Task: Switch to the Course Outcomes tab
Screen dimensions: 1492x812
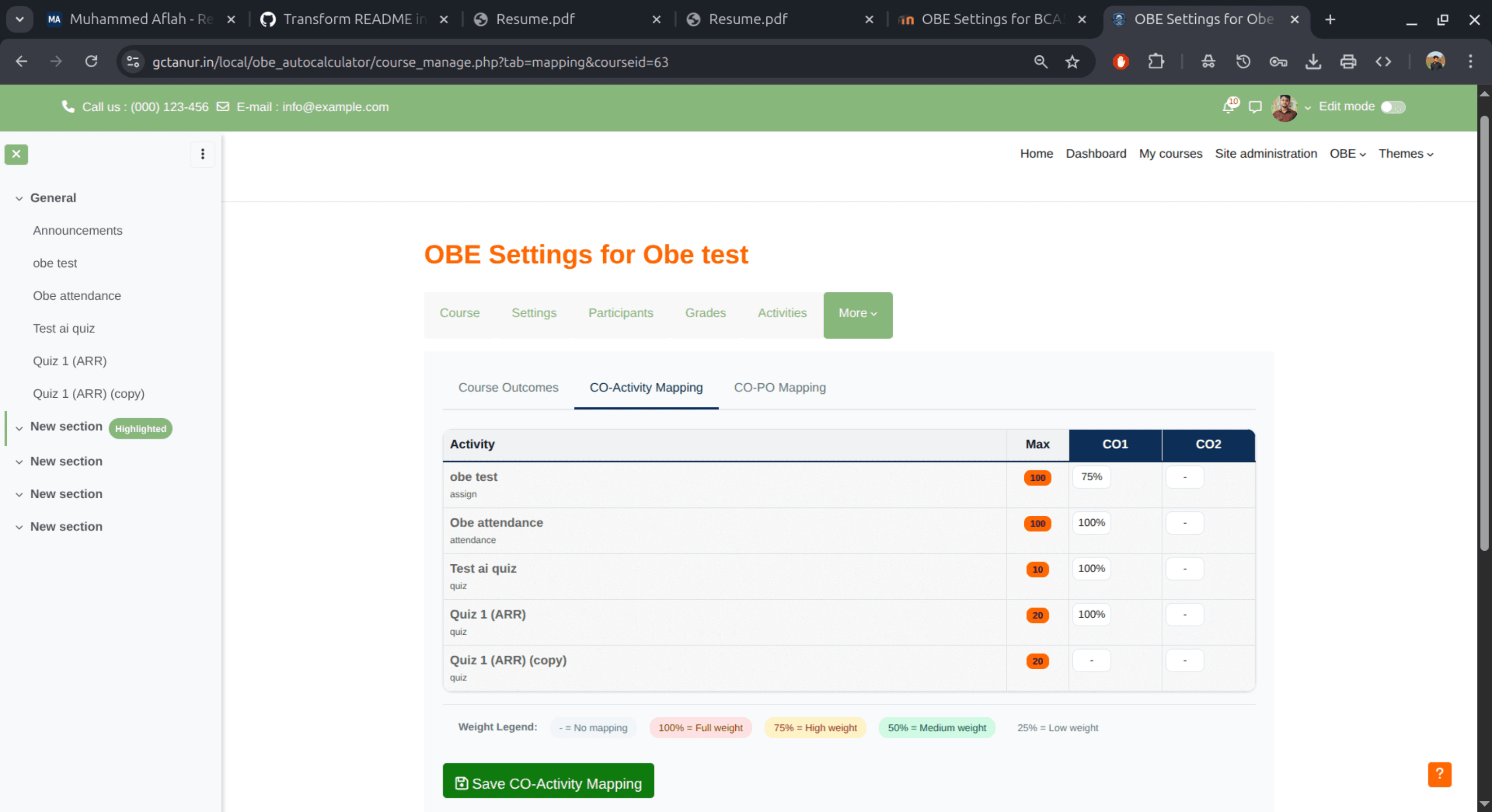Action: [x=508, y=388]
